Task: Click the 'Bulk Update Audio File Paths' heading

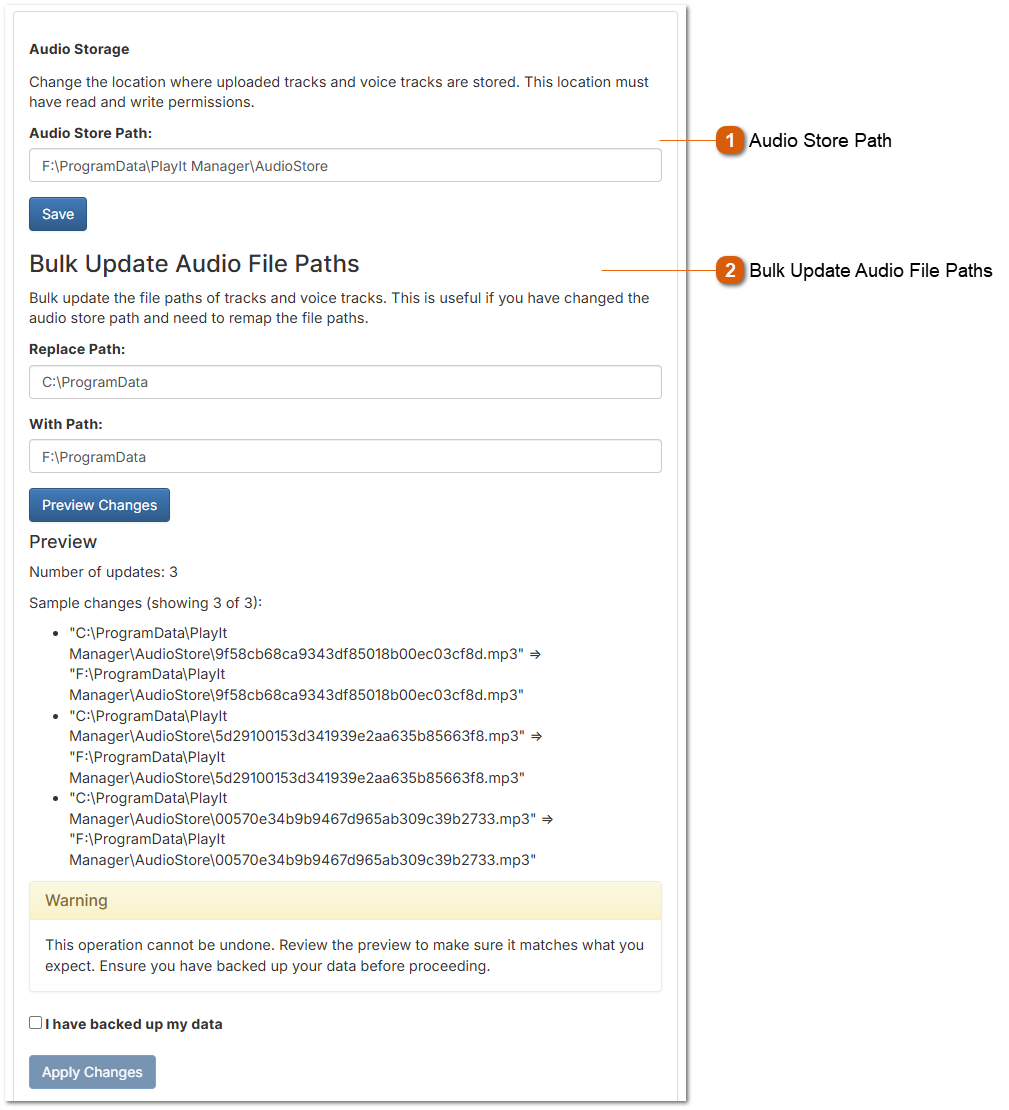Action: tap(193, 263)
